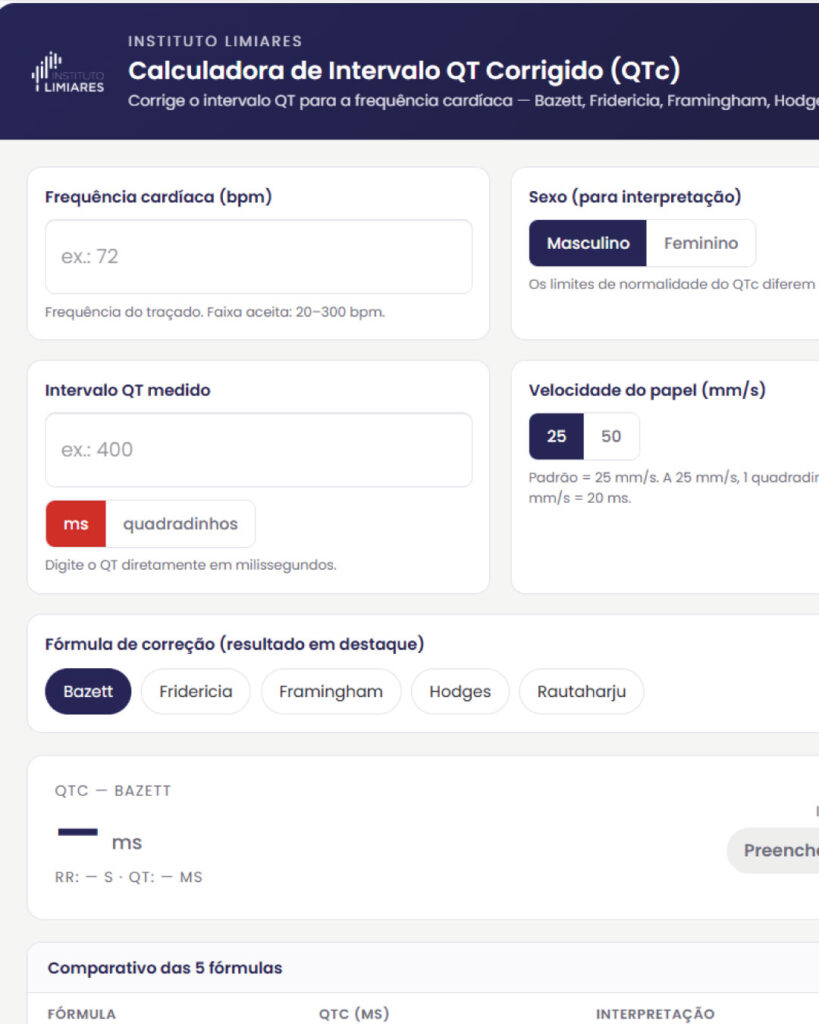Click the QTC (MS) column header
819x1024 pixels.
354,1014
